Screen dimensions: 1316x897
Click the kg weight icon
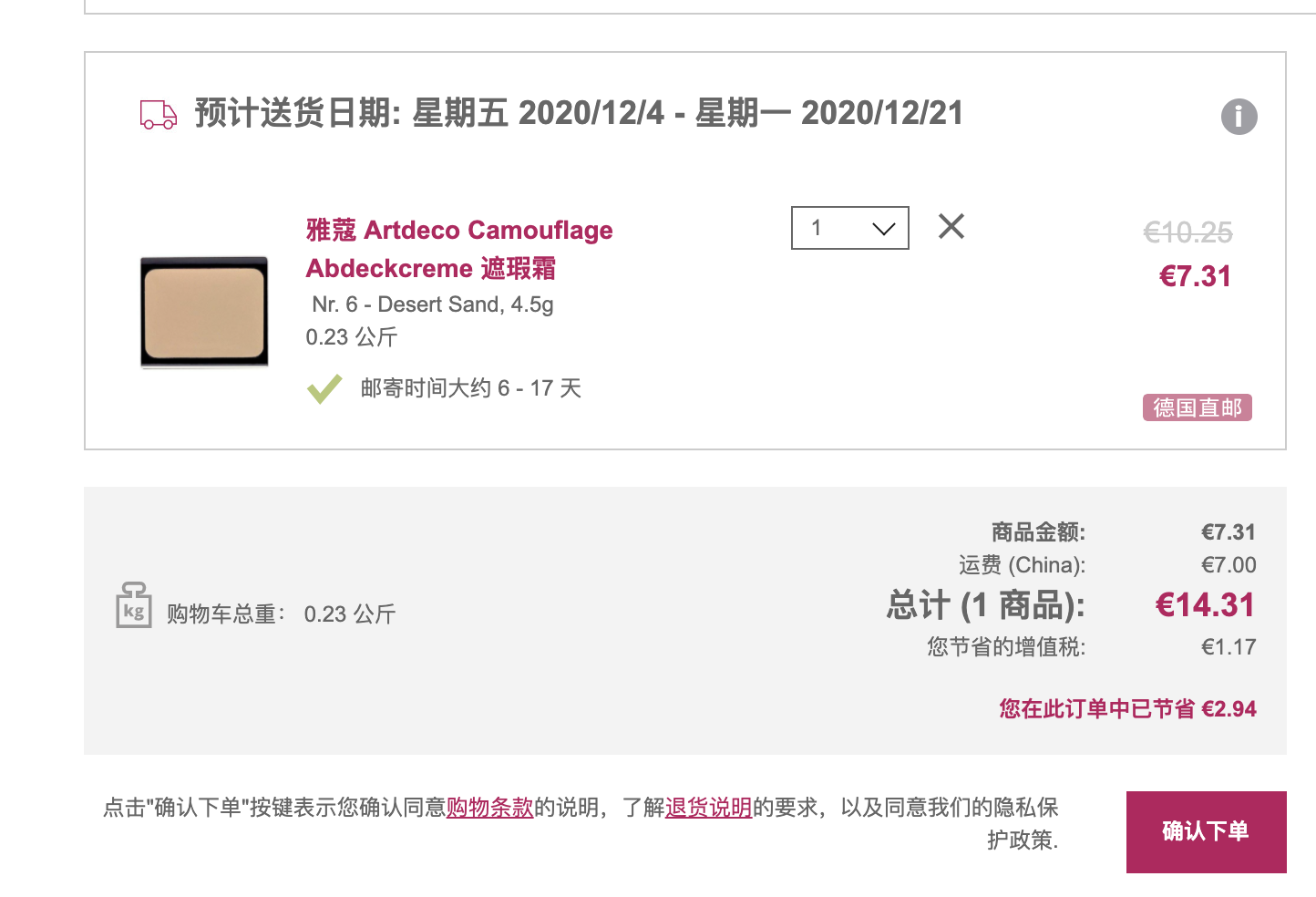134,605
